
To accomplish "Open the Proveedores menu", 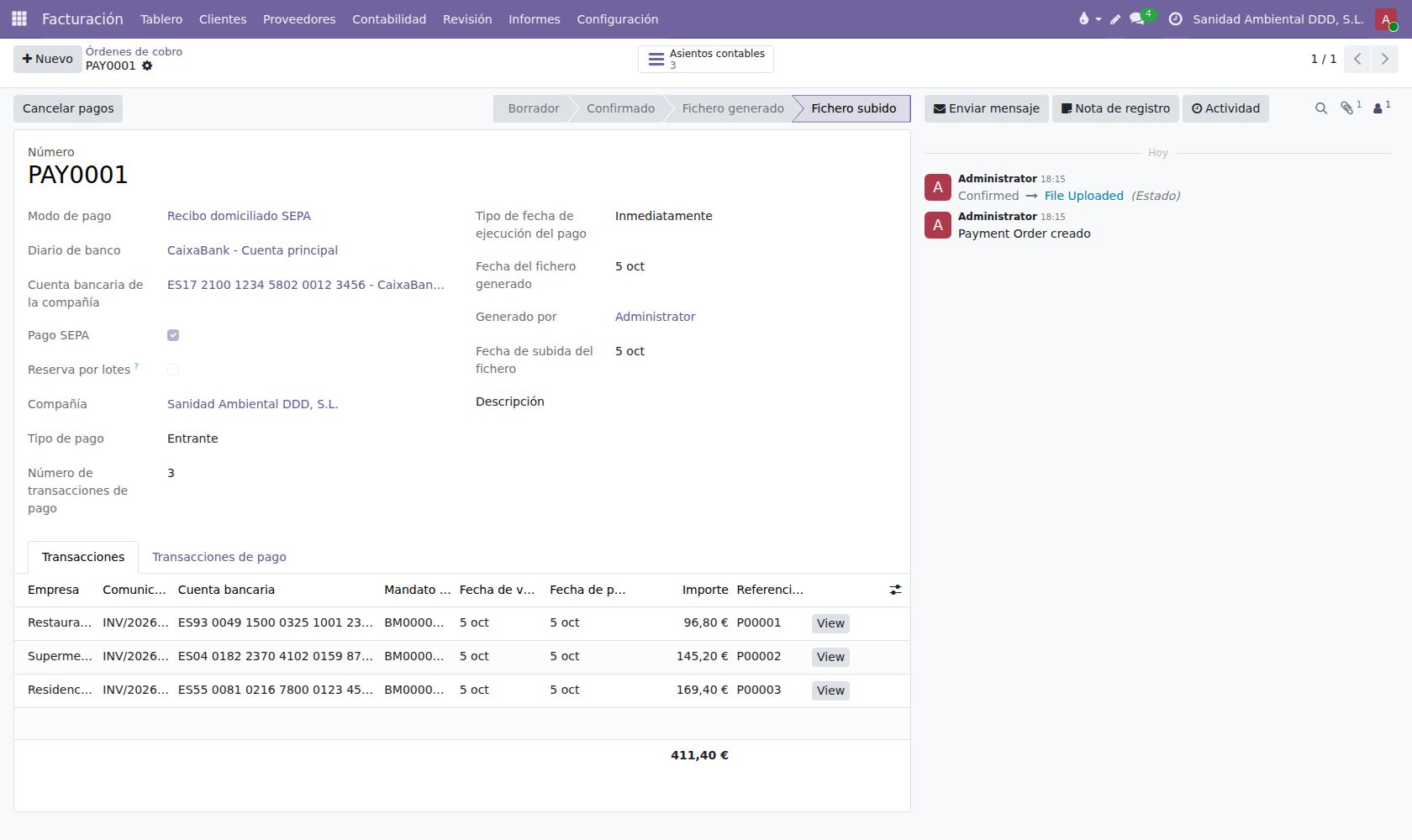I will 299,18.
